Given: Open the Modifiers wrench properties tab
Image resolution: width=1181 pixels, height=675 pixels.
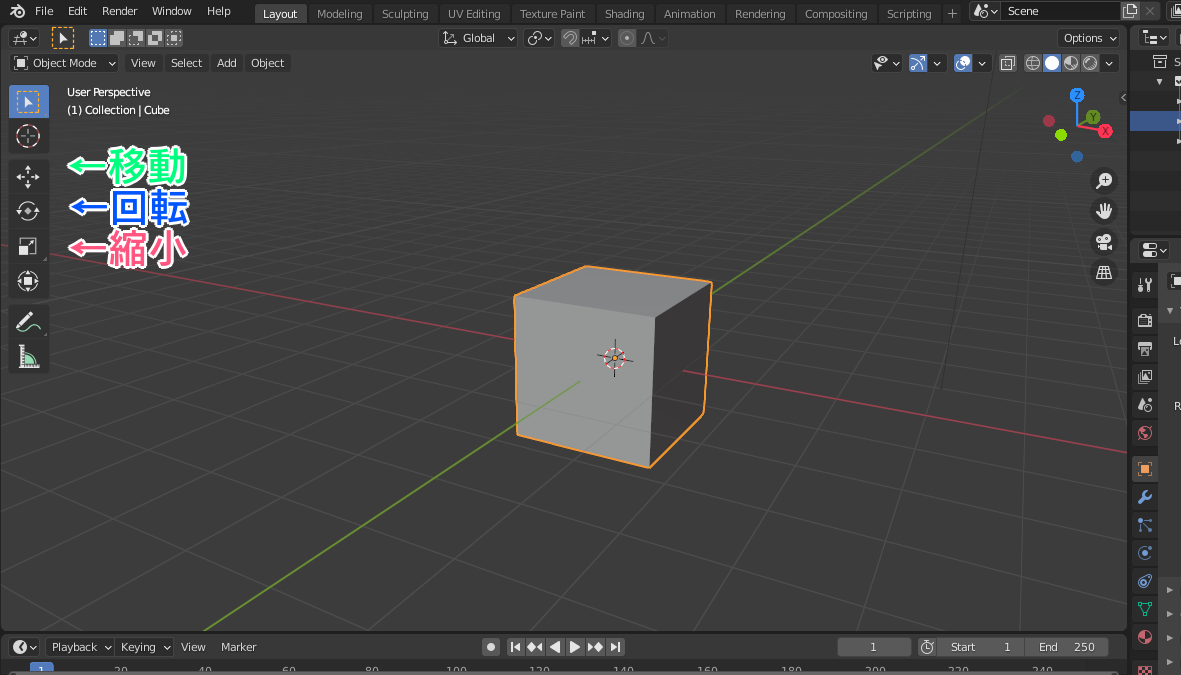Looking at the screenshot, I should point(1145,497).
